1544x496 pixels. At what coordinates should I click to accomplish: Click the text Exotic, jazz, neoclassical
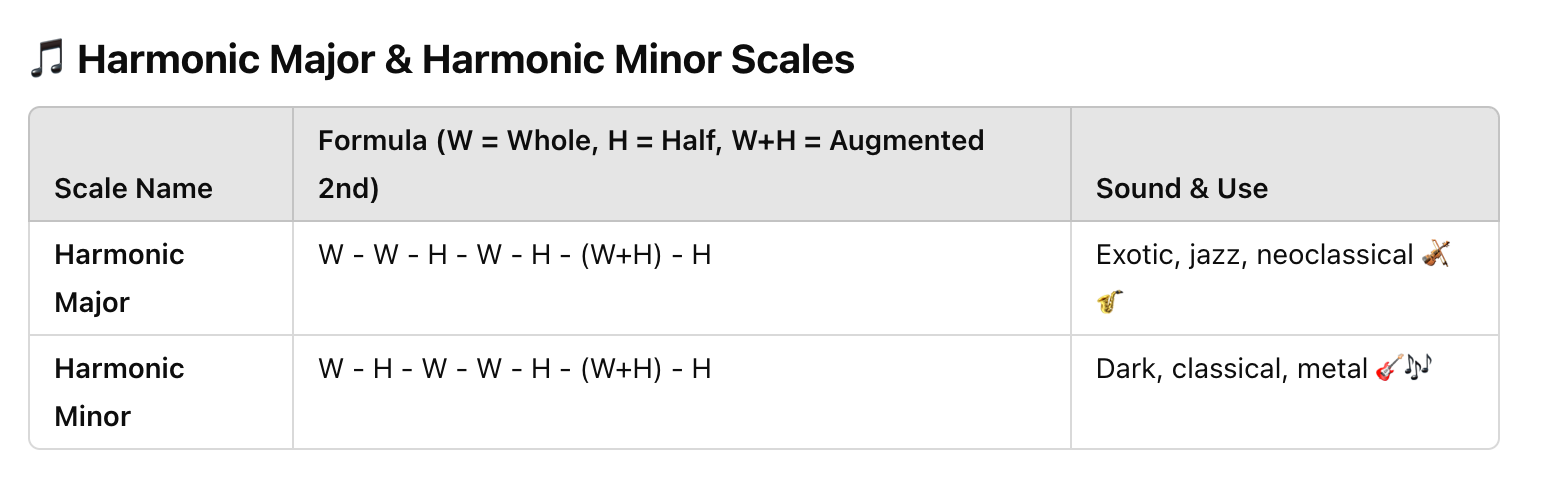(1254, 255)
